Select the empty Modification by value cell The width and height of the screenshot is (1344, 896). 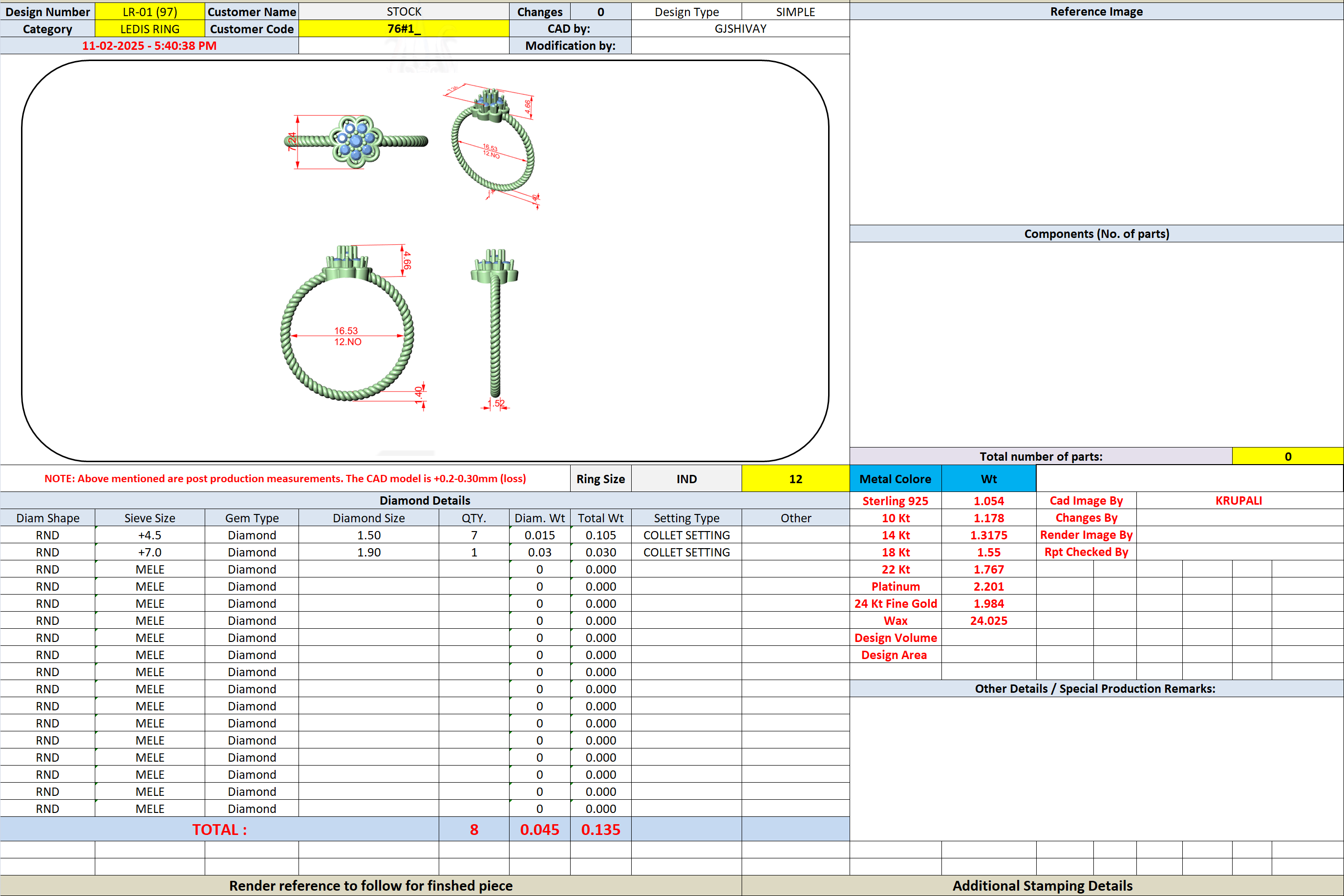coord(741,46)
